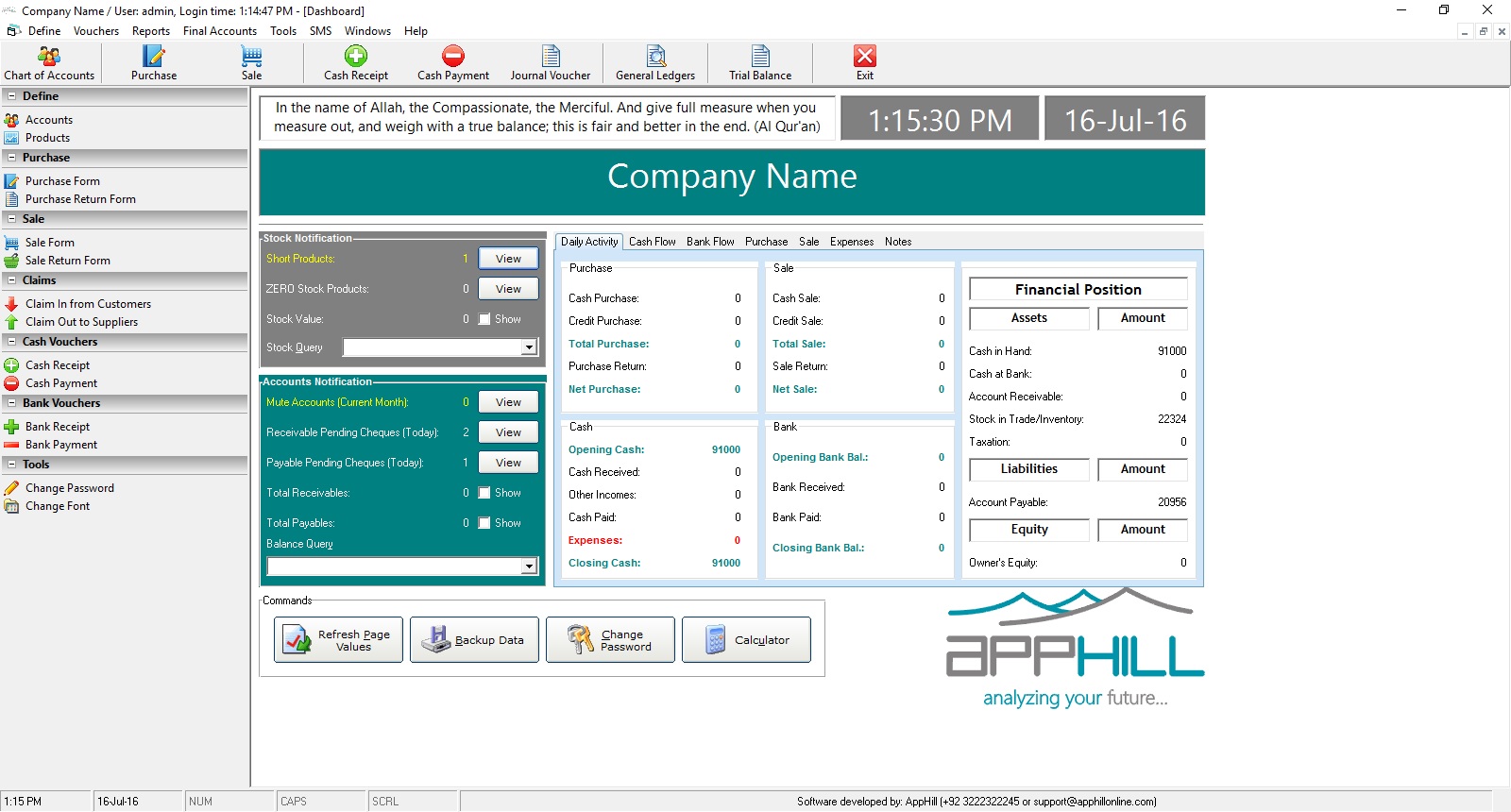Click the Backup Data button
Viewport: 1511px width, 812px height.
[x=474, y=640]
